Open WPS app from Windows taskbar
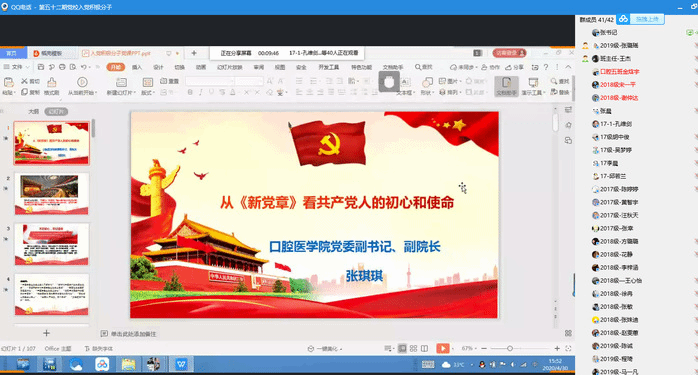 pos(181,364)
